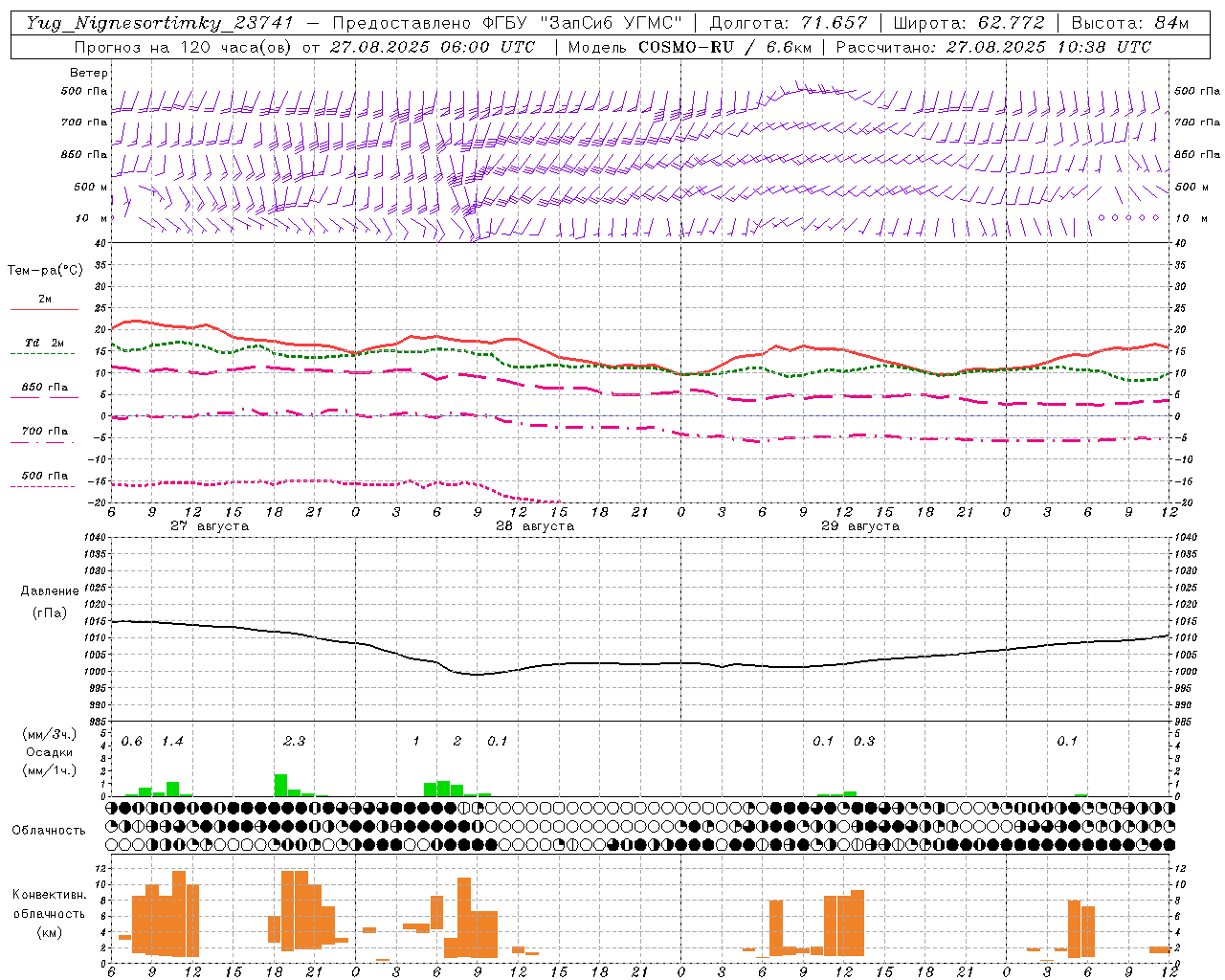Click the (мм/1ч.) precipitation unit label
Viewport: 1225px width, 980px height.
click(49, 770)
